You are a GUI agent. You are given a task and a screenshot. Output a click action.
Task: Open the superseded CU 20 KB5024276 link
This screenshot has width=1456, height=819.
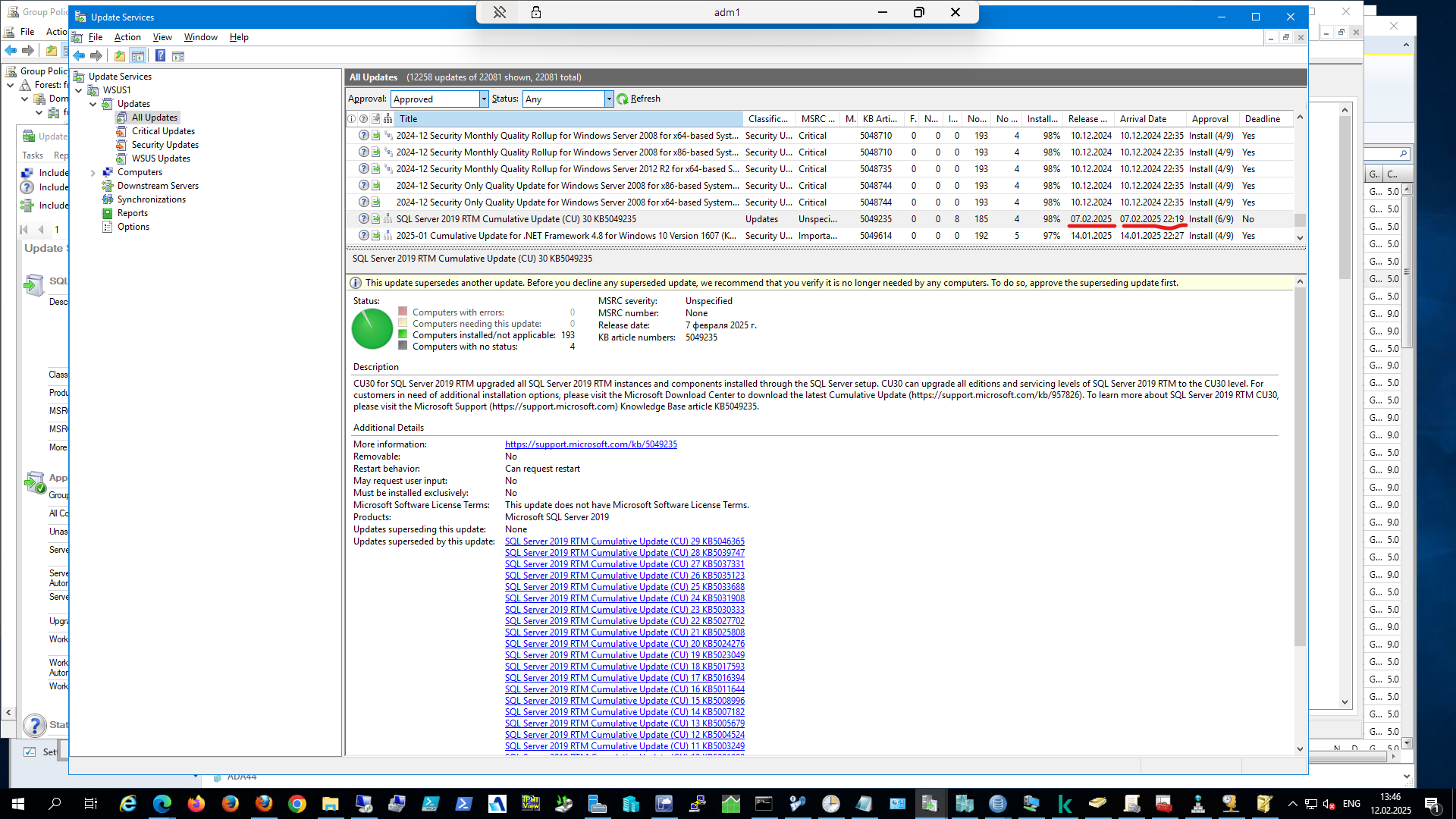[x=625, y=644]
